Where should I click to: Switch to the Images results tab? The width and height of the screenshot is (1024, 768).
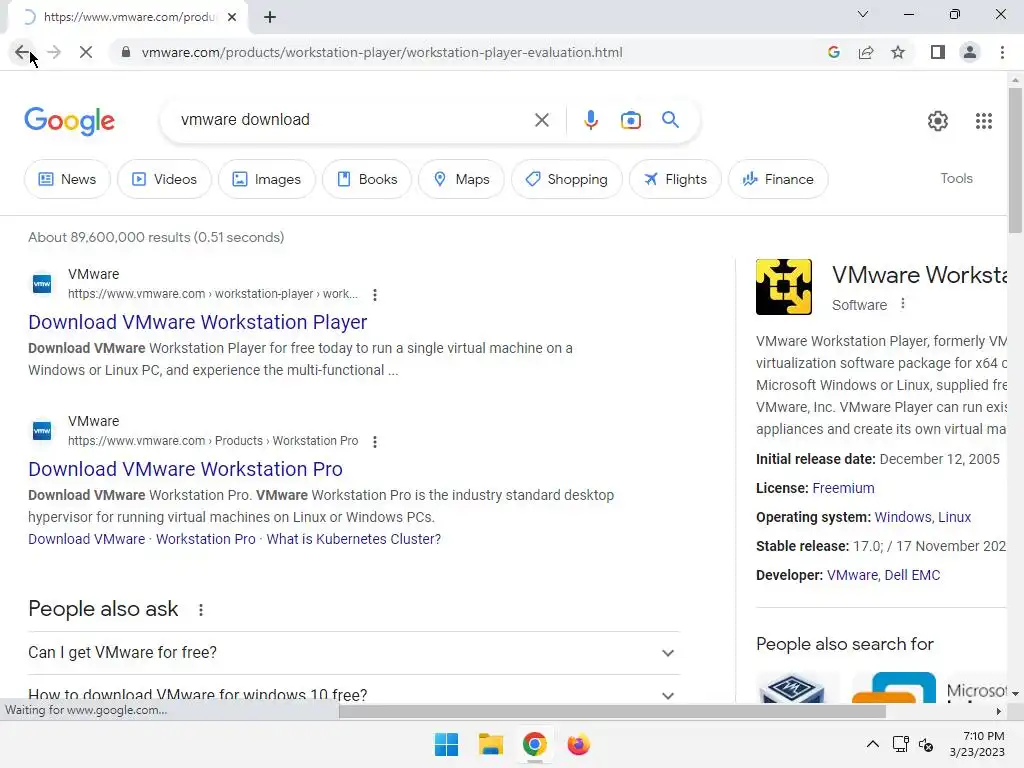pos(266,179)
